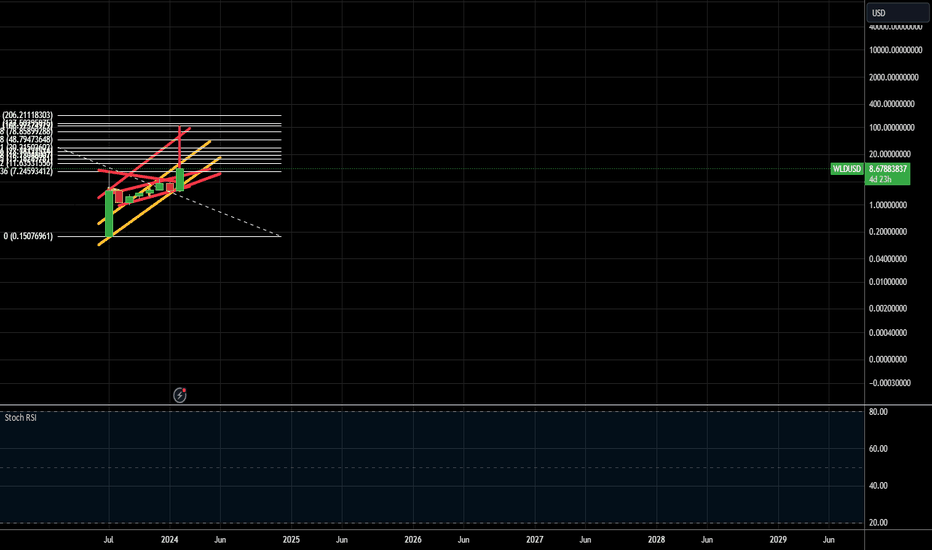Click the 0.01000000 price axis label

(888, 282)
